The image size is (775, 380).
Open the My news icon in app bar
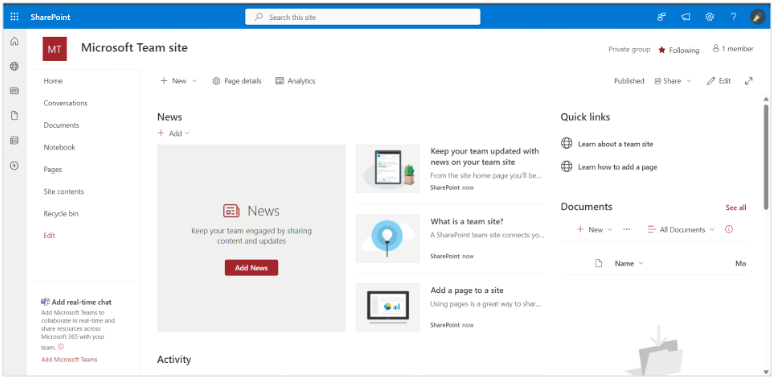pyautogui.click(x=14, y=91)
